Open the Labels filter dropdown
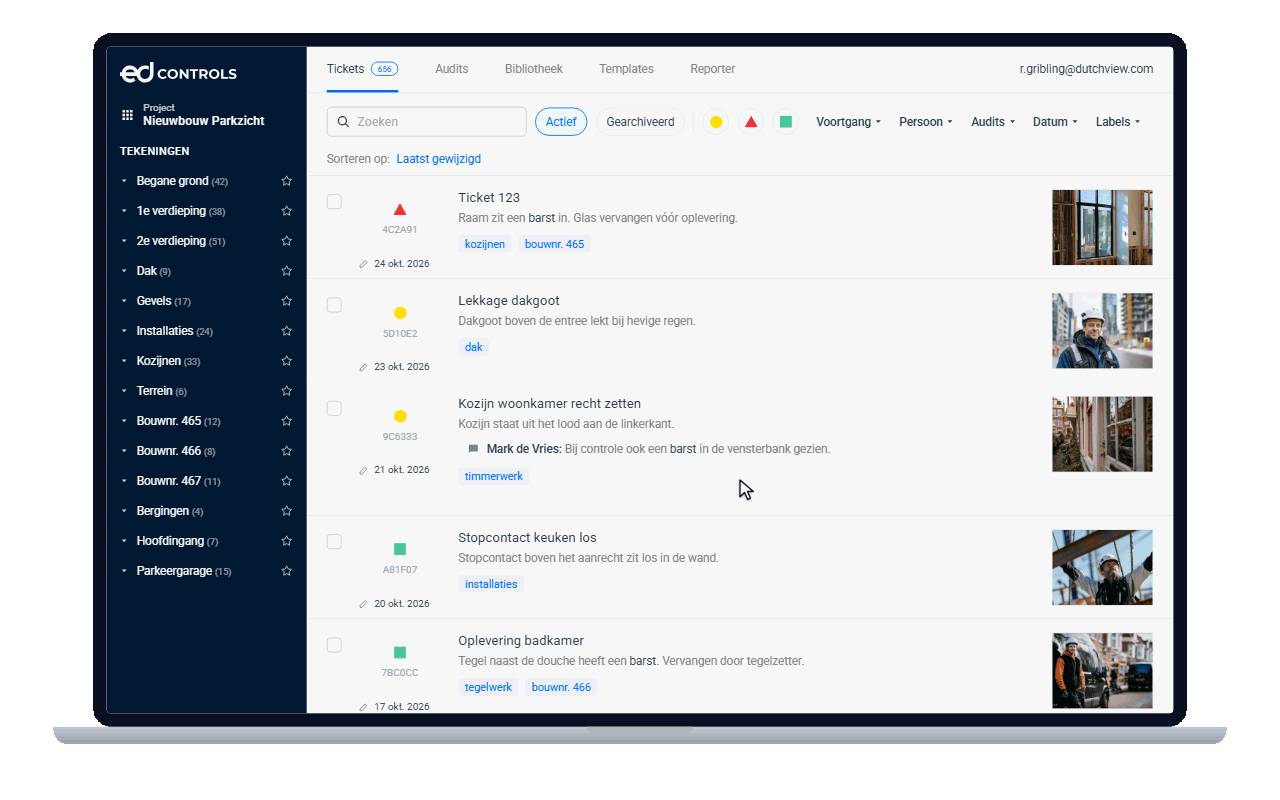The image size is (1280, 800). [x=1118, y=122]
